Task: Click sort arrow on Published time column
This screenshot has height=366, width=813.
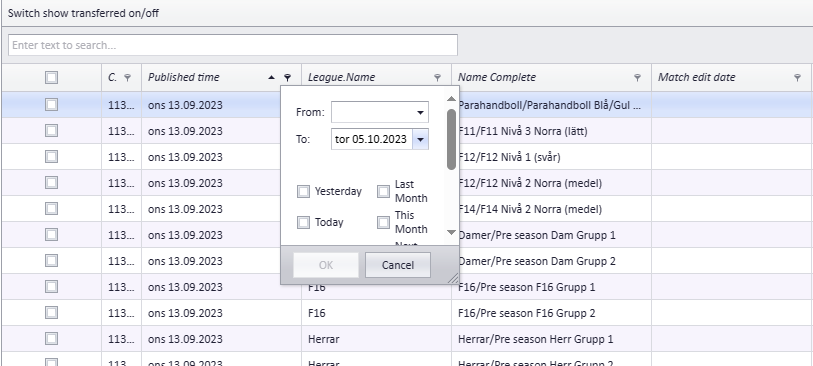Action: (271, 78)
